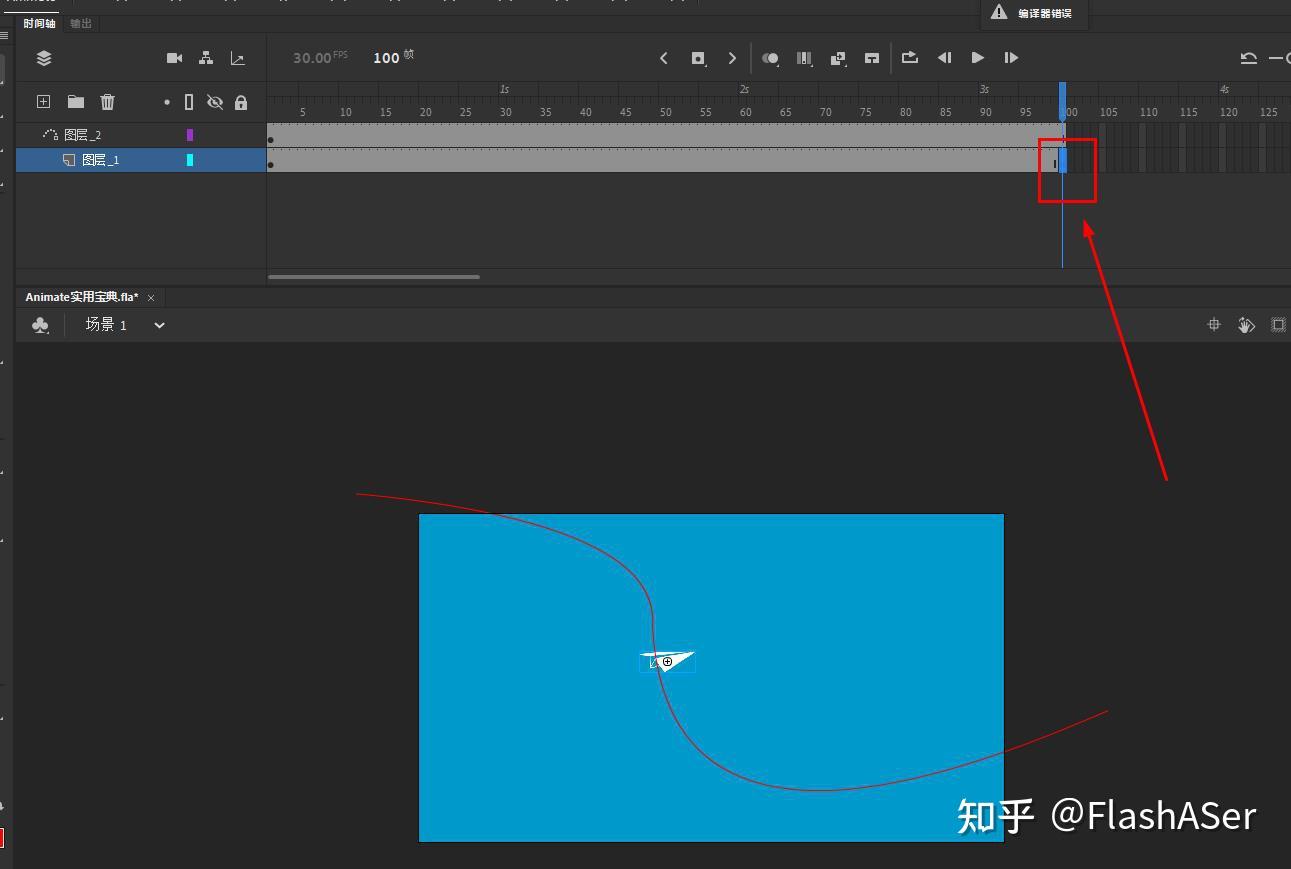Toggle onion skin button
Image resolution: width=1291 pixels, height=869 pixels.
point(770,58)
